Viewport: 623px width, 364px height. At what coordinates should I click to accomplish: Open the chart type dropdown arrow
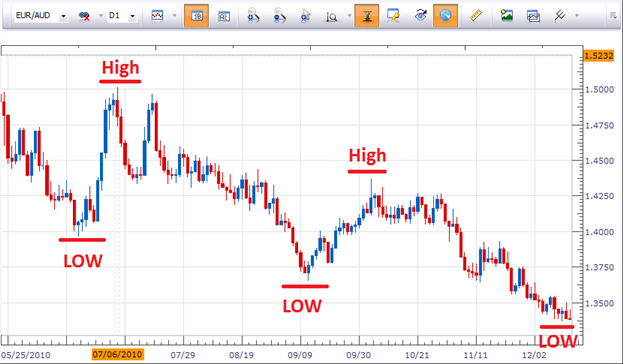(x=174, y=15)
